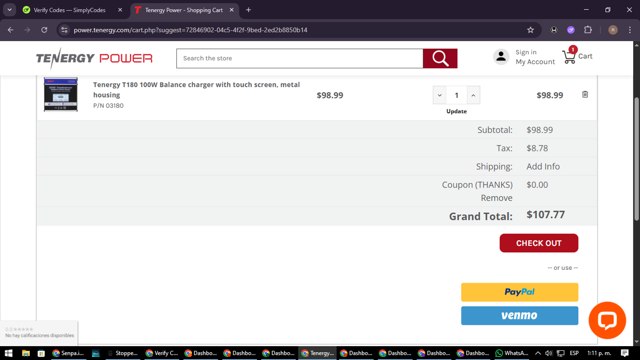Viewport: 640px width, 360px height.
Task: Go back to the previous page
Action: click(x=11, y=30)
